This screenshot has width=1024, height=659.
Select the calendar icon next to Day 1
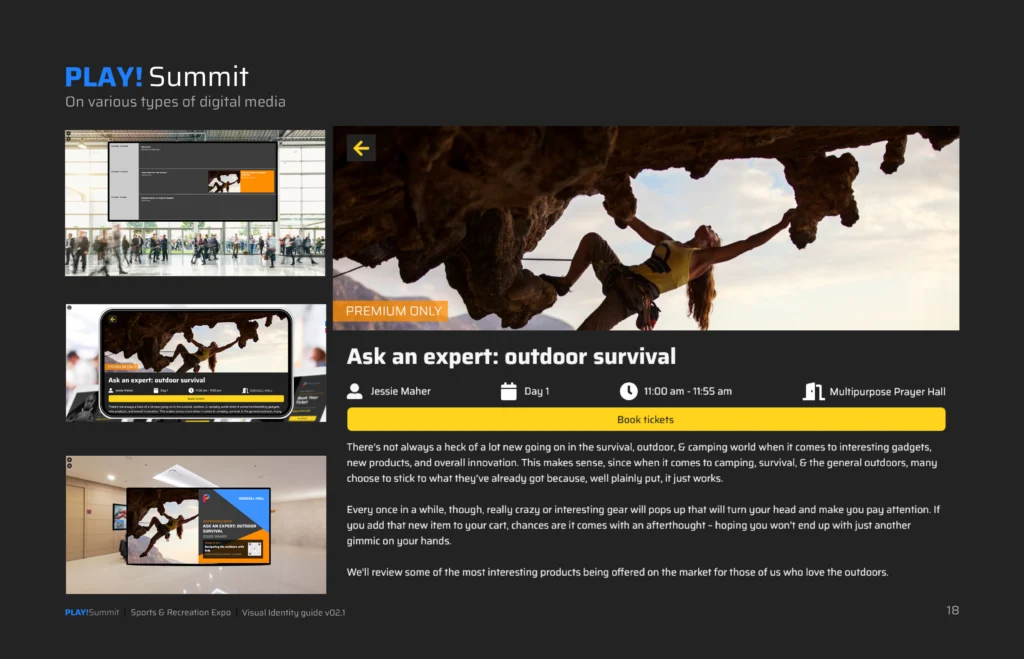508,391
